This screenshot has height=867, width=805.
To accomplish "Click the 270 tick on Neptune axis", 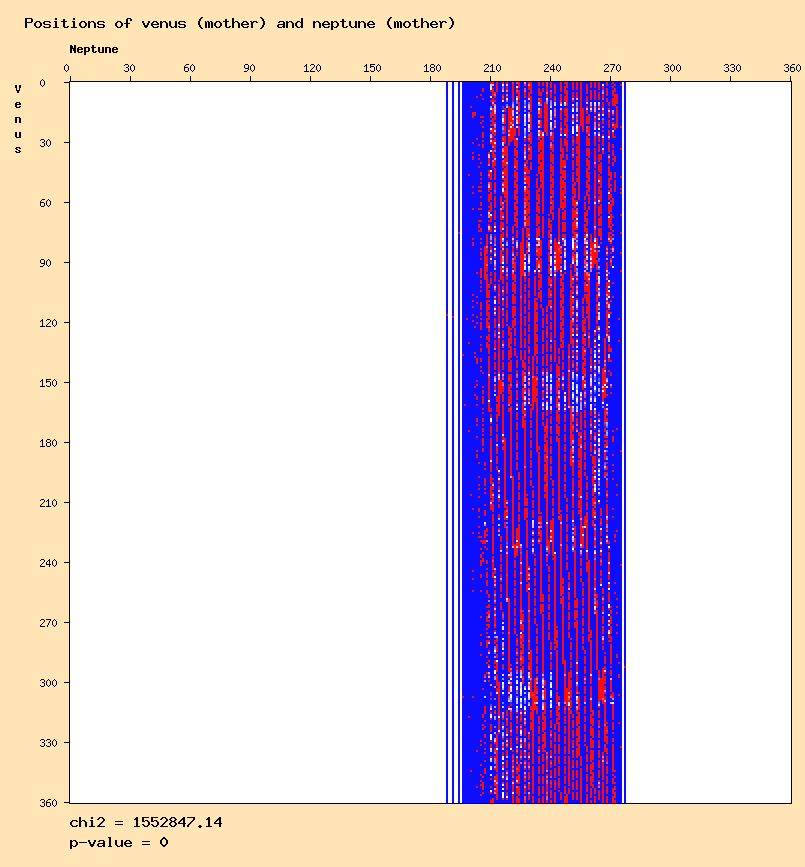I will (612, 68).
